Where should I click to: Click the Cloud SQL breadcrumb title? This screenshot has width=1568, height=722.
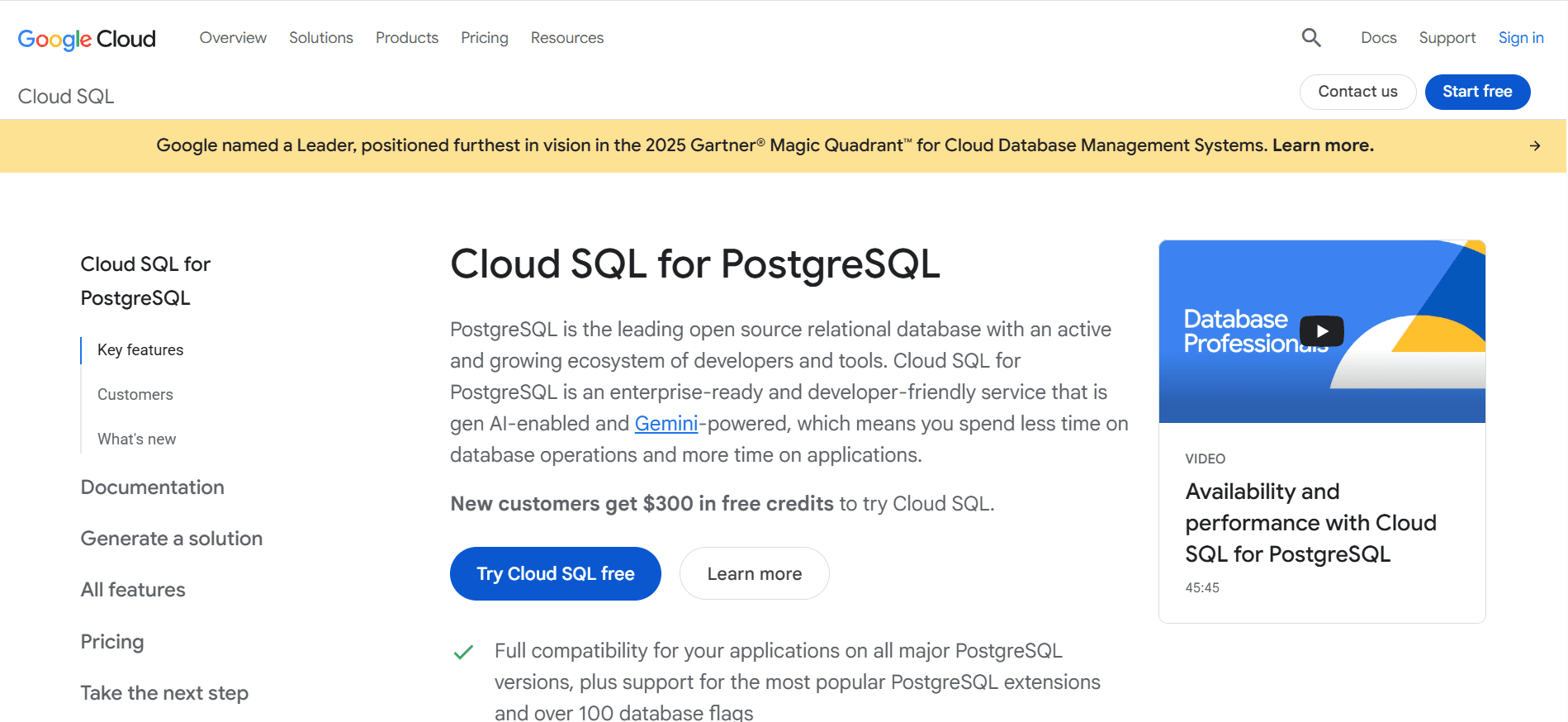(x=66, y=97)
